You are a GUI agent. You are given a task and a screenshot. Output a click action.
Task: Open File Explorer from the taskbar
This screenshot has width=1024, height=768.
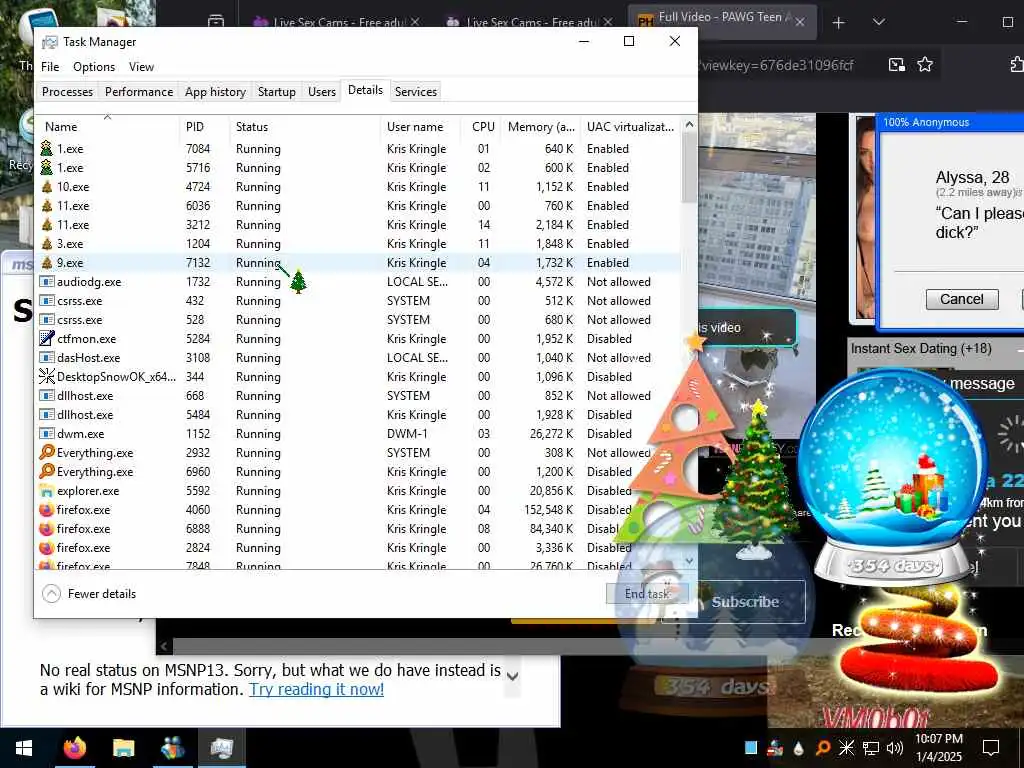pyautogui.click(x=123, y=748)
